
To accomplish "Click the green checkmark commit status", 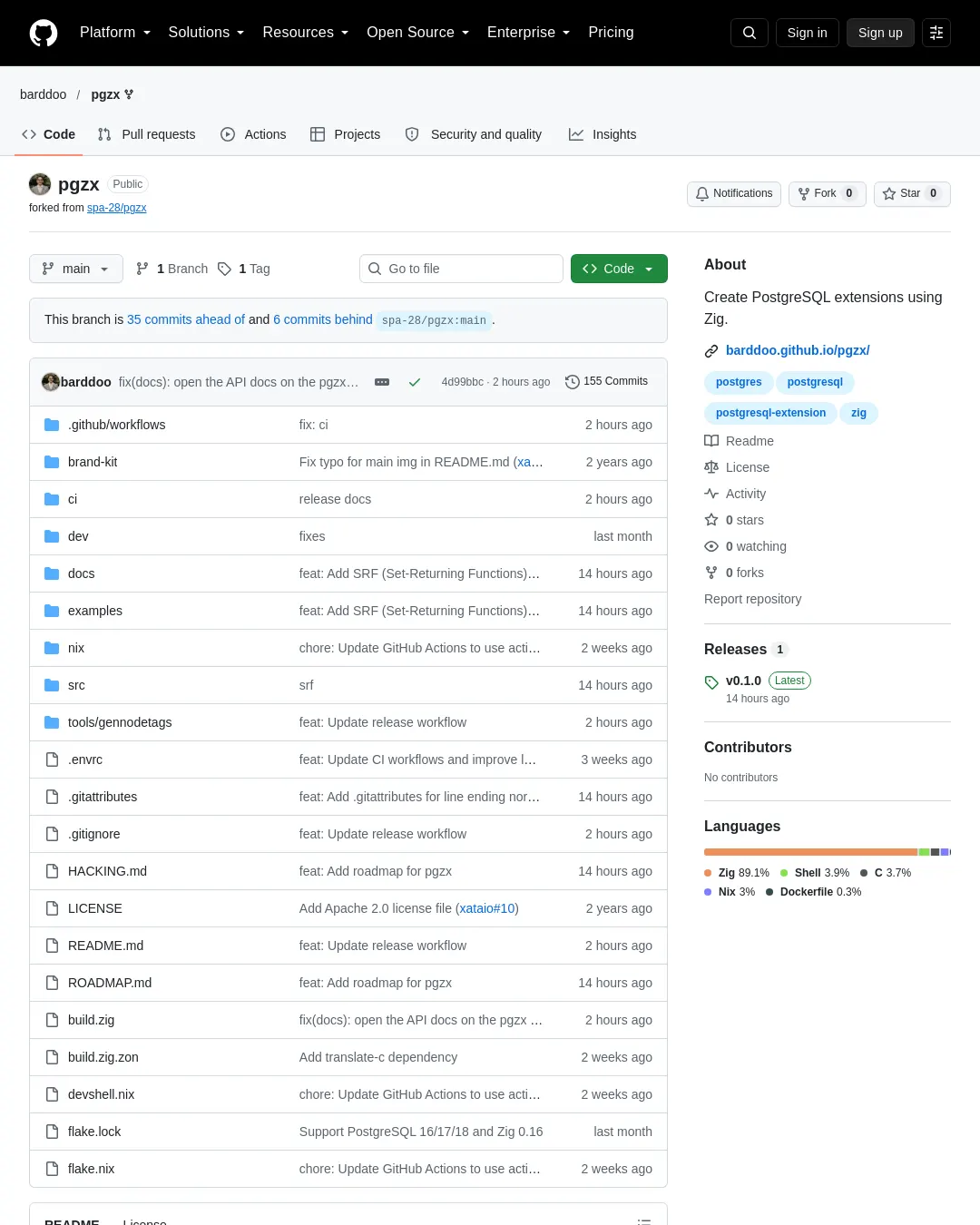I will coord(415,382).
